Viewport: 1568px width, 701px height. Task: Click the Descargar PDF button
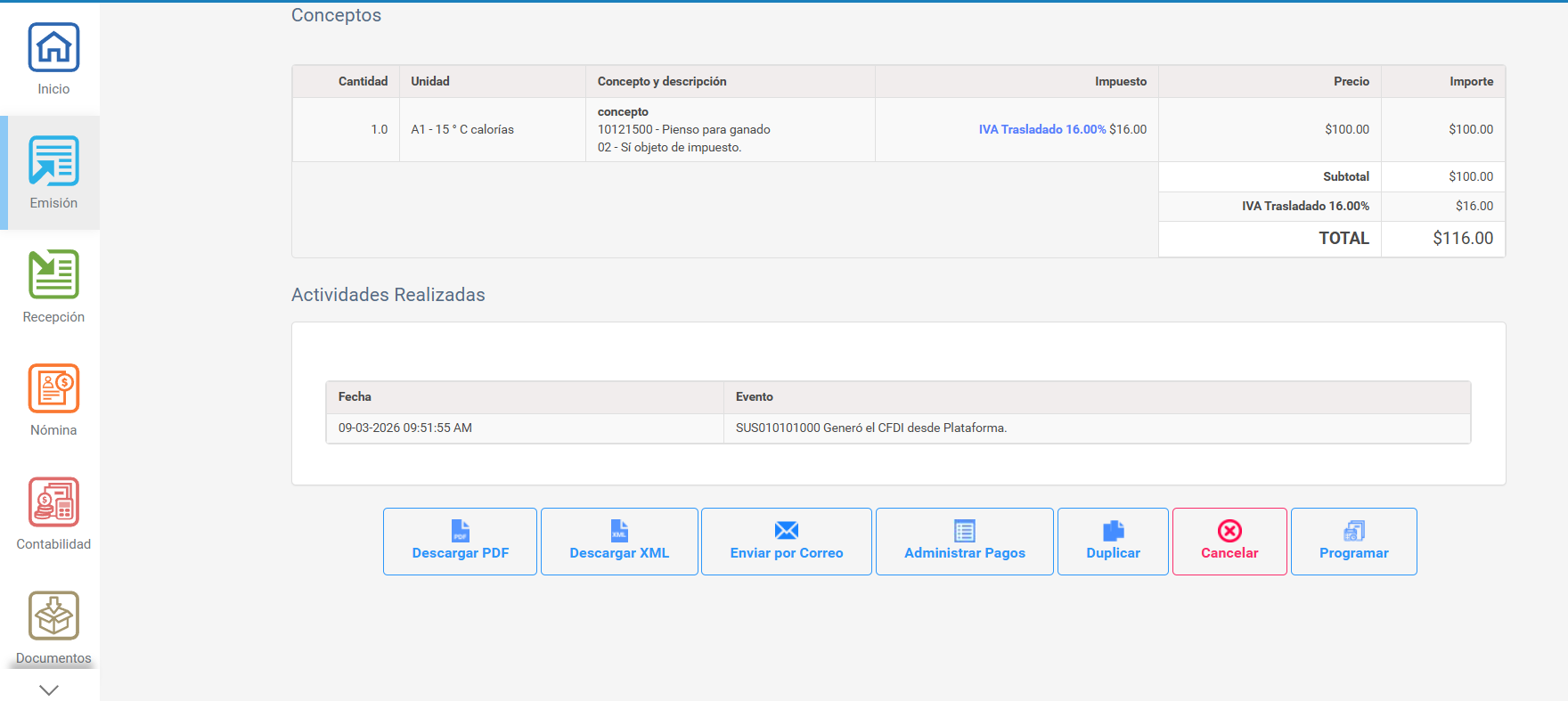[x=460, y=542]
